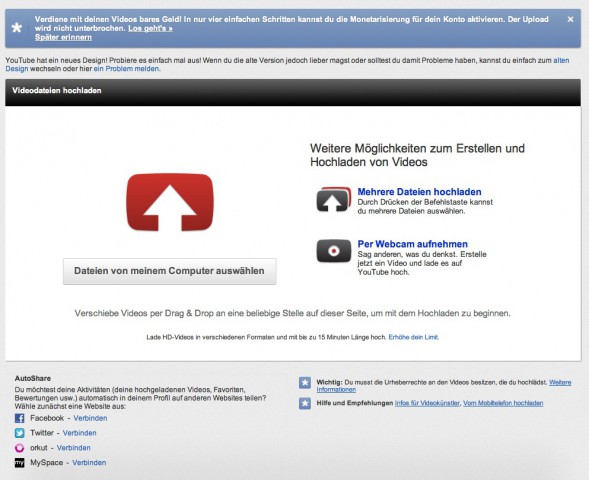Click the Weitere Möglichkeiten zum Erstellen heading
Image resolution: width=589 pixels, height=480 pixels.
pos(417,155)
